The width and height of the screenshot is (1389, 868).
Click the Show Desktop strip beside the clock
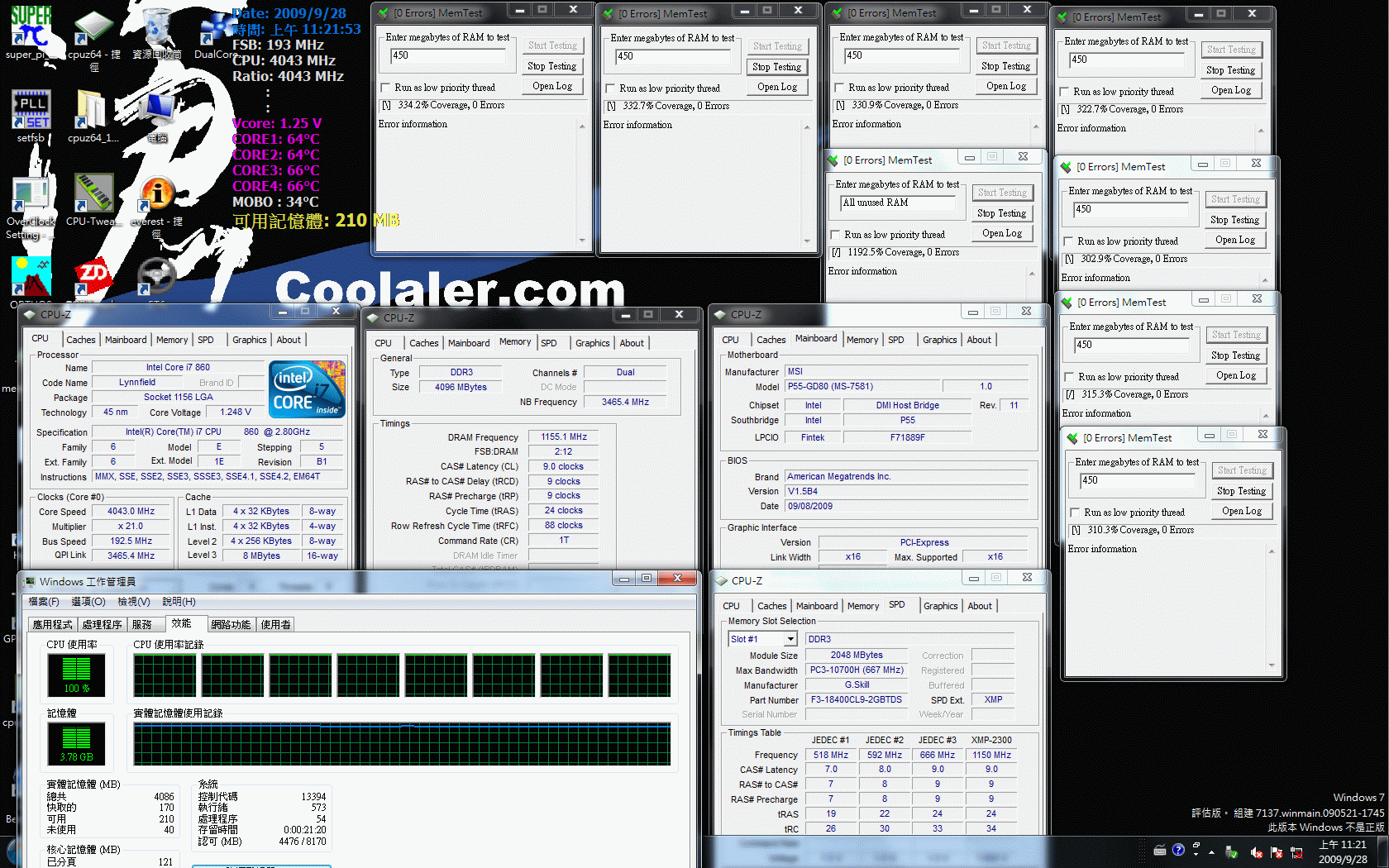pos(1382,852)
